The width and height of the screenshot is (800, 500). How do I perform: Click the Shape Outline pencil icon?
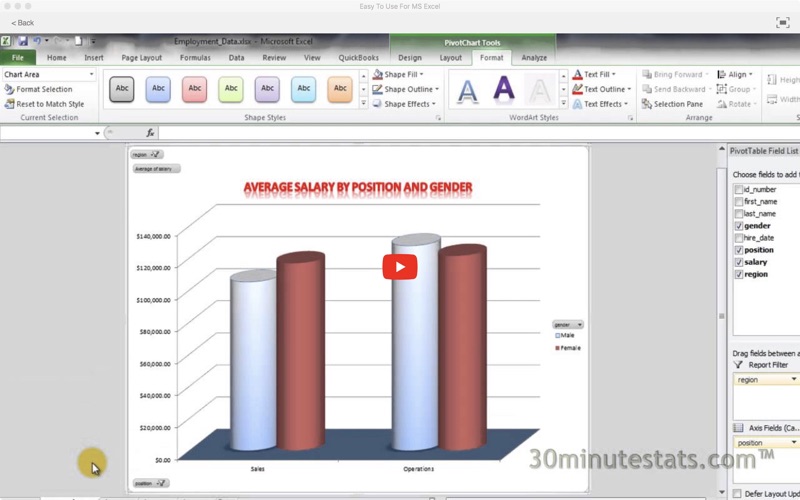378,89
